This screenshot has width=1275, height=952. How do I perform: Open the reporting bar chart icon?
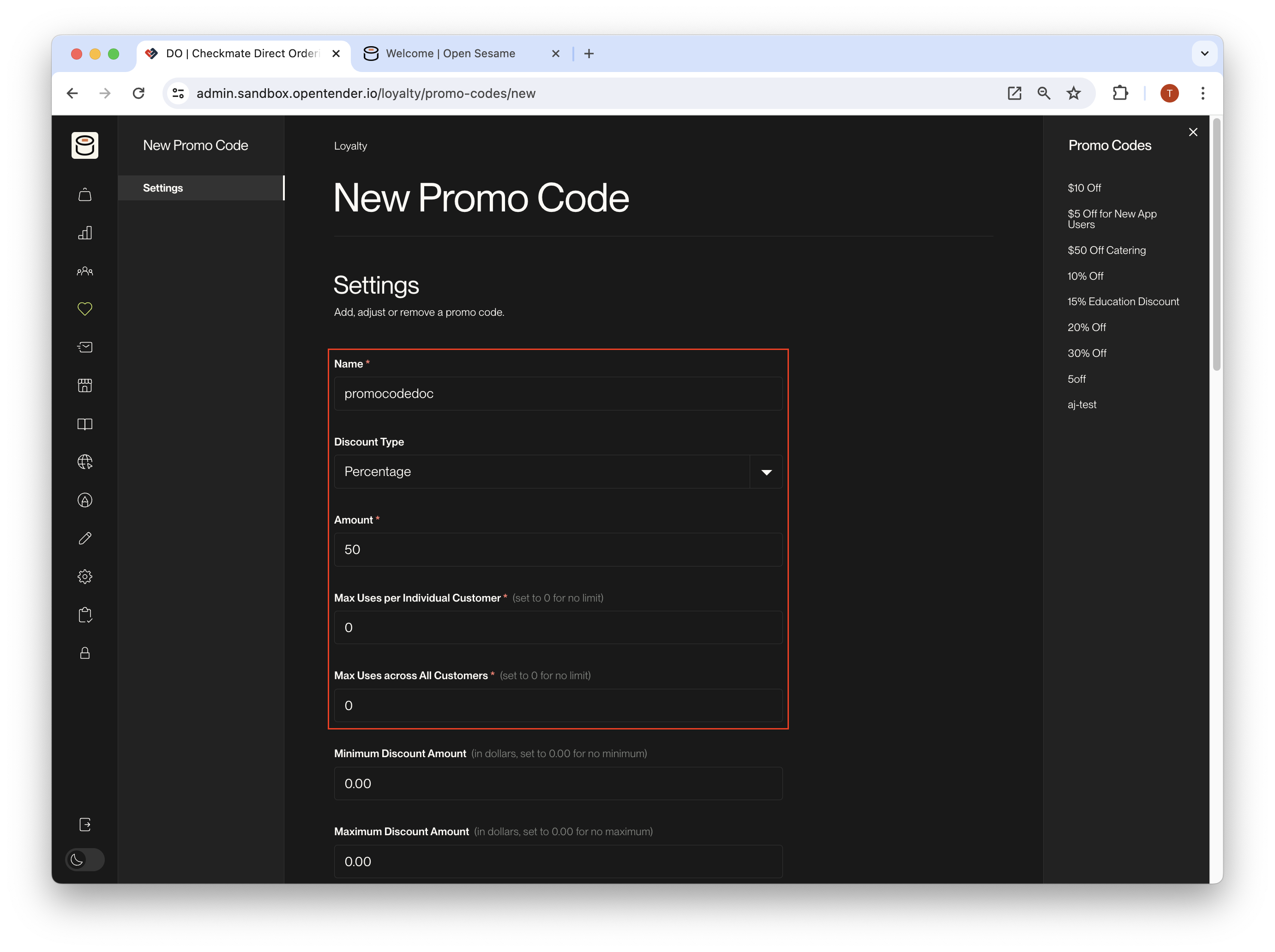click(84, 233)
